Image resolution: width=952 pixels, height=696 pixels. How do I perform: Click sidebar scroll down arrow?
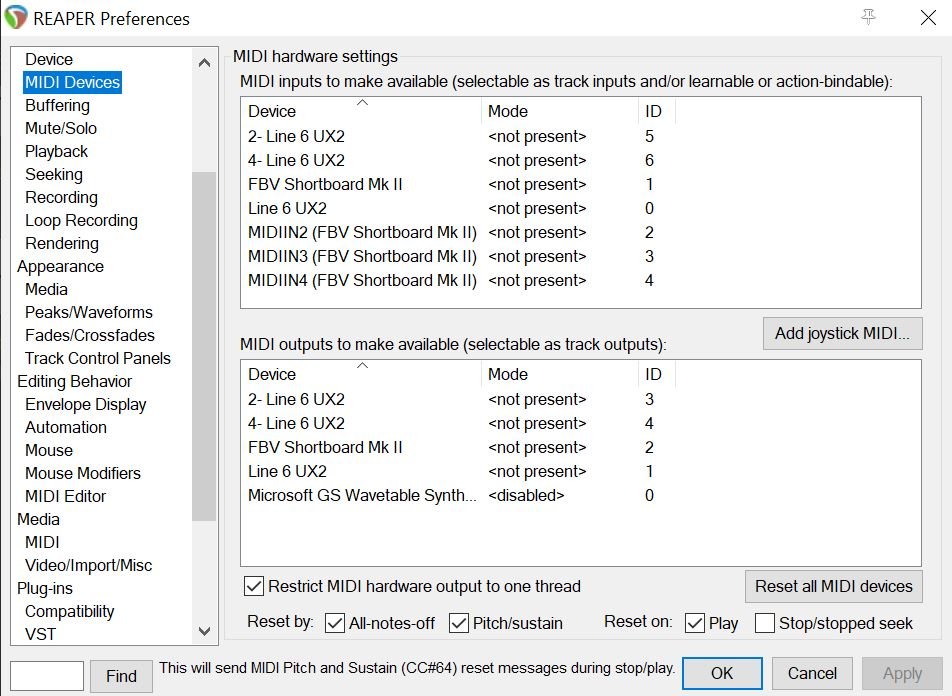click(205, 631)
